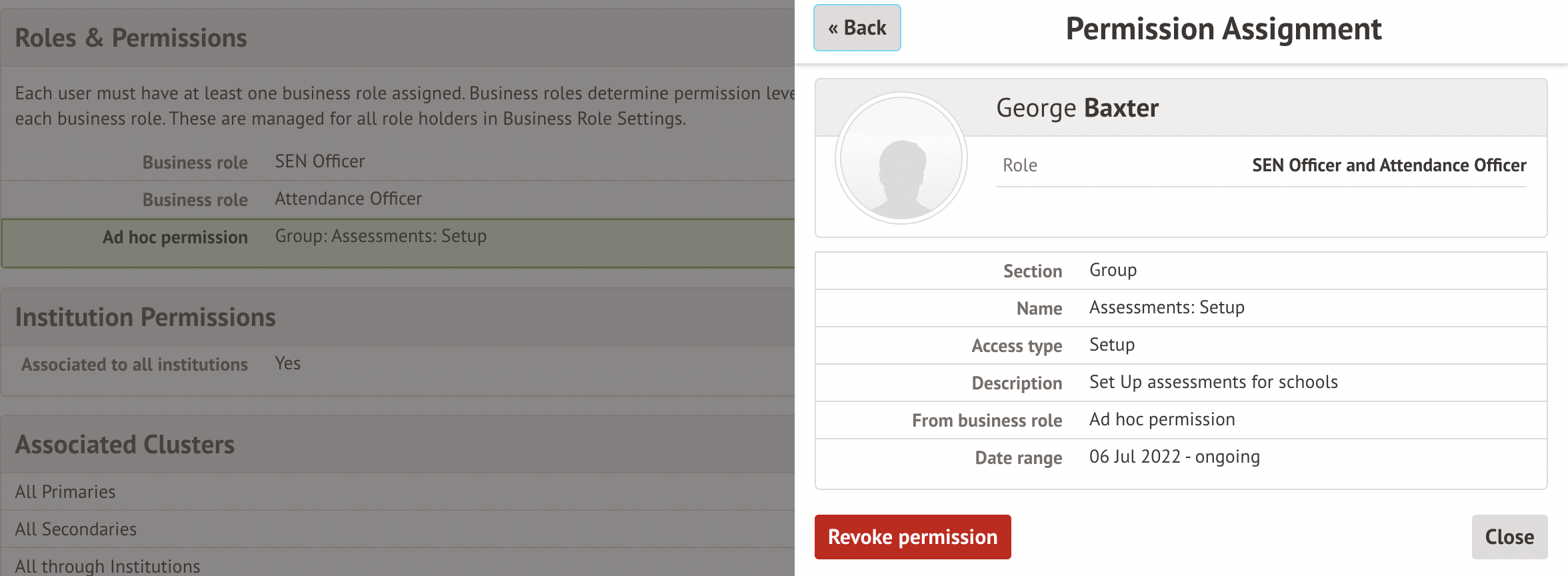
Task: Click the Roles & Permissions heading
Action: [x=131, y=38]
